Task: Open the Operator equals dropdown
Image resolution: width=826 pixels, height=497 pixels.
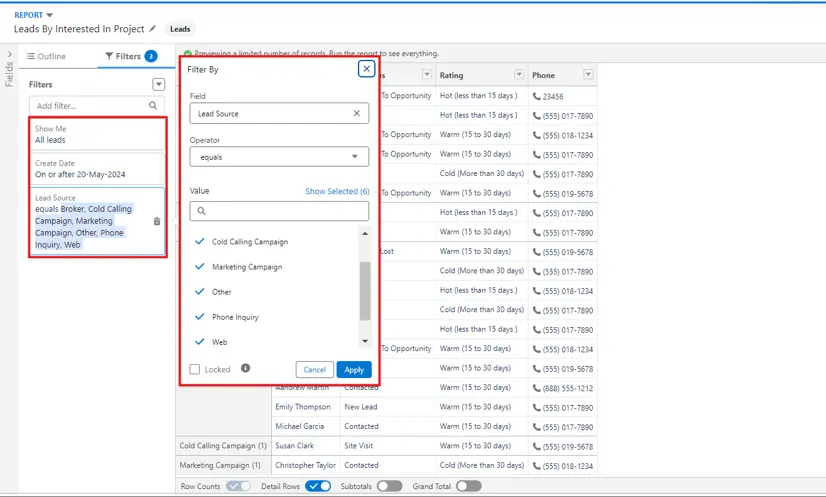Action: (x=279, y=157)
